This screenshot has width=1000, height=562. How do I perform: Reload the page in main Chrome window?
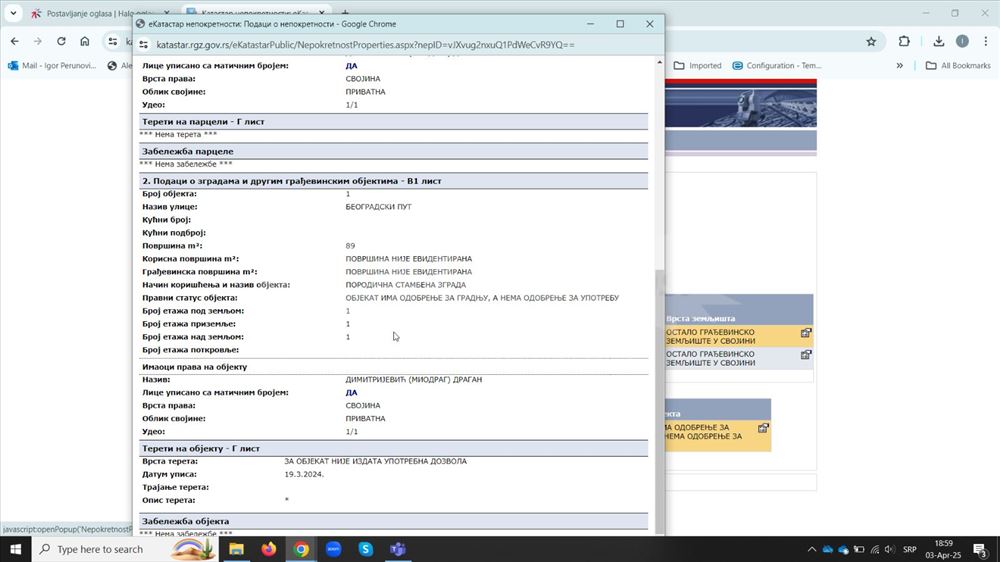[61, 41]
